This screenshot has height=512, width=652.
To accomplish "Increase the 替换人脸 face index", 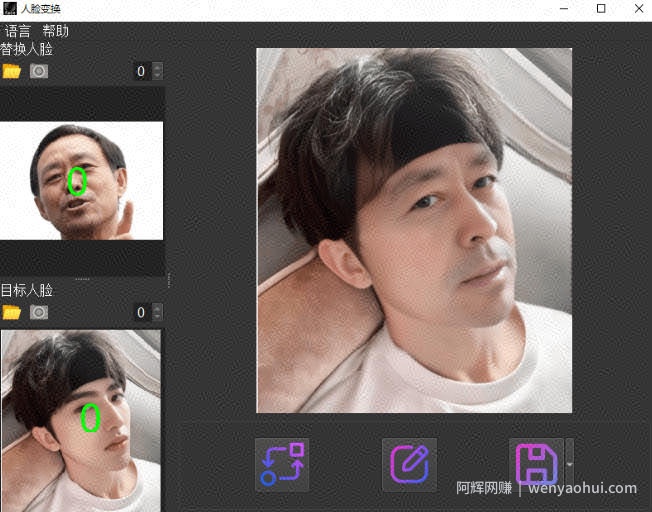I will (158, 67).
